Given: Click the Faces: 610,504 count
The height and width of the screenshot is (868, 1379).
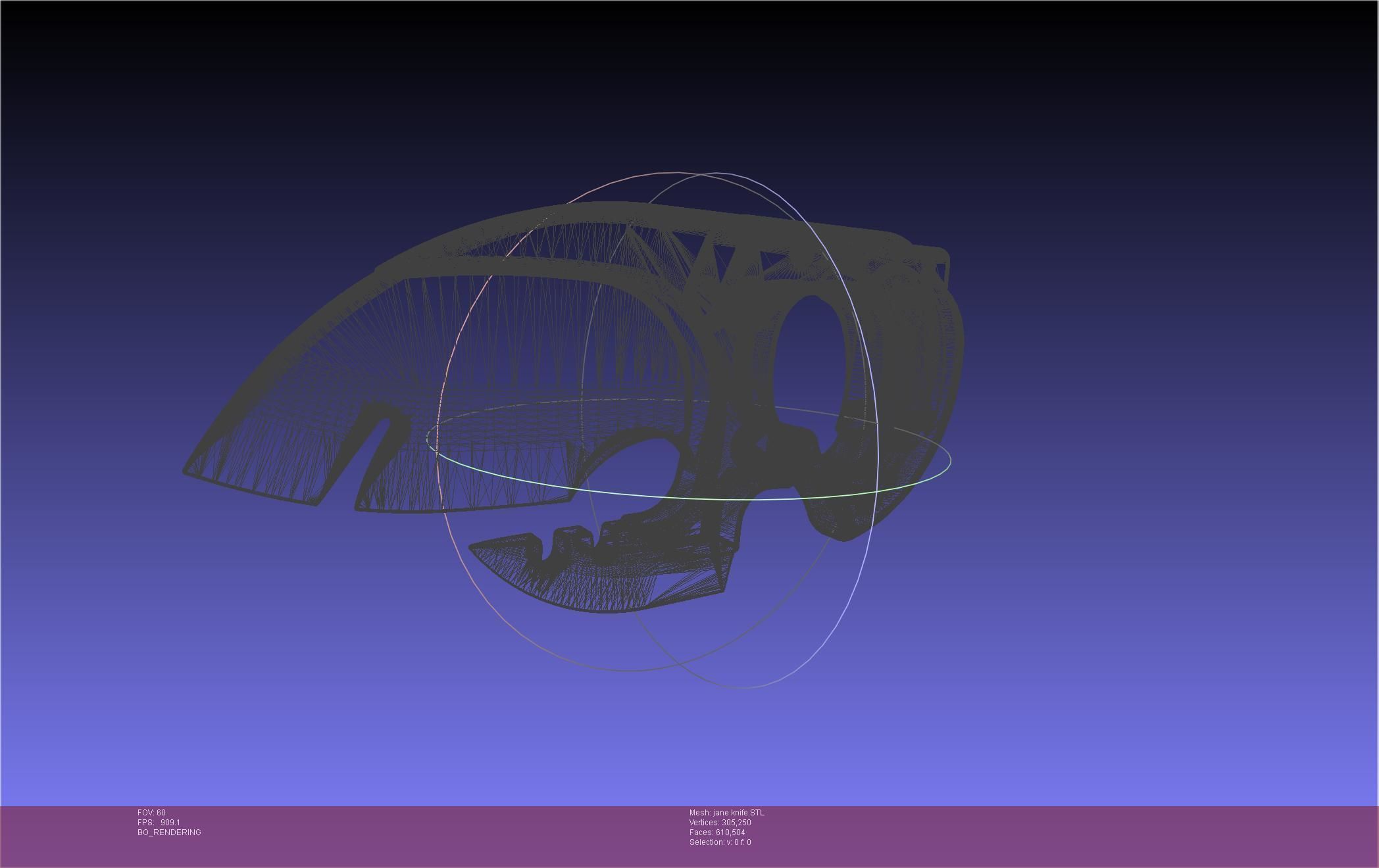Looking at the screenshot, I should pyautogui.click(x=717, y=832).
